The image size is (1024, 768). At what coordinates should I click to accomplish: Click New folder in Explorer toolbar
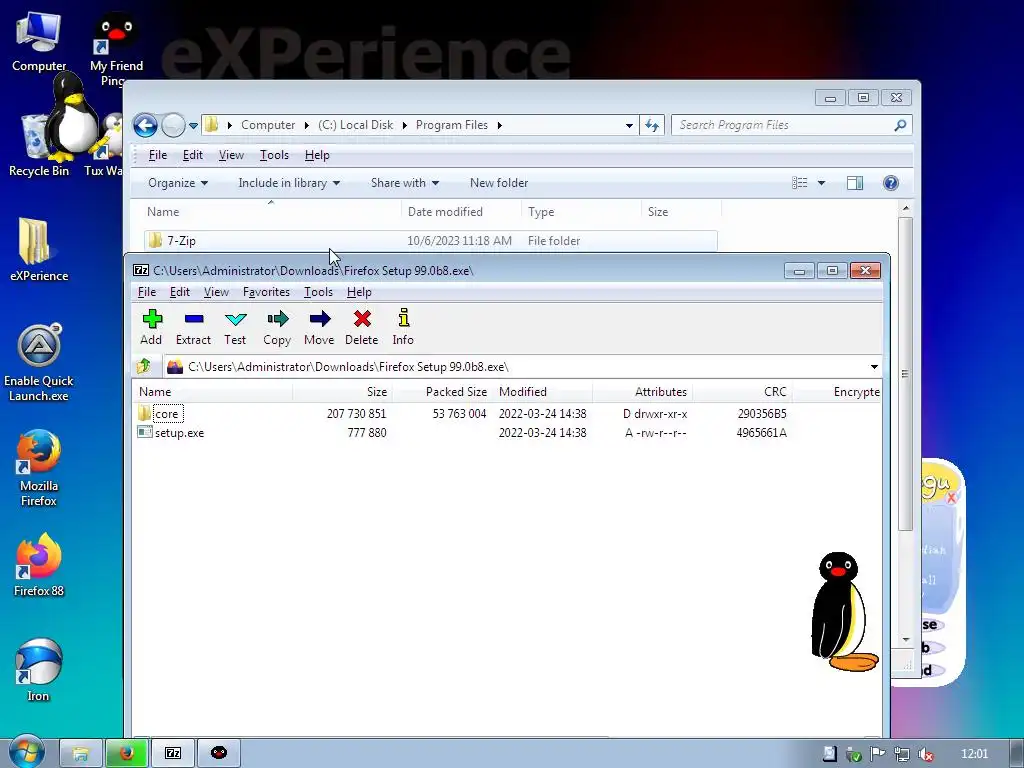click(x=499, y=183)
